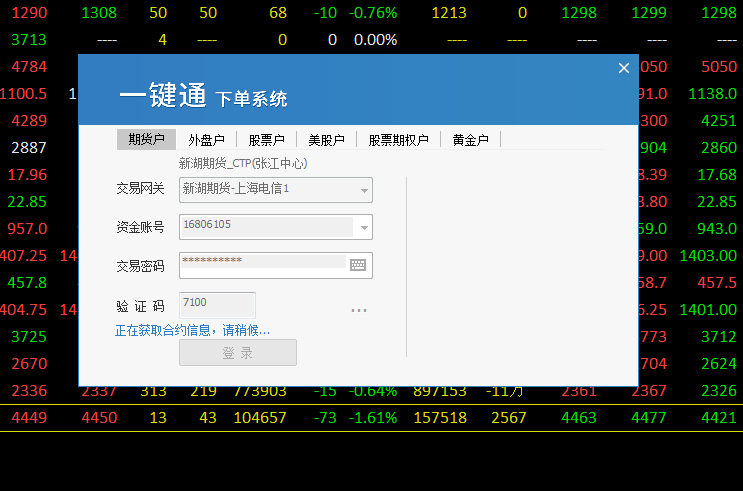This screenshot has height=491, width=743.
Task: Click the 1299 cell in the top row
Action: tap(649, 12)
